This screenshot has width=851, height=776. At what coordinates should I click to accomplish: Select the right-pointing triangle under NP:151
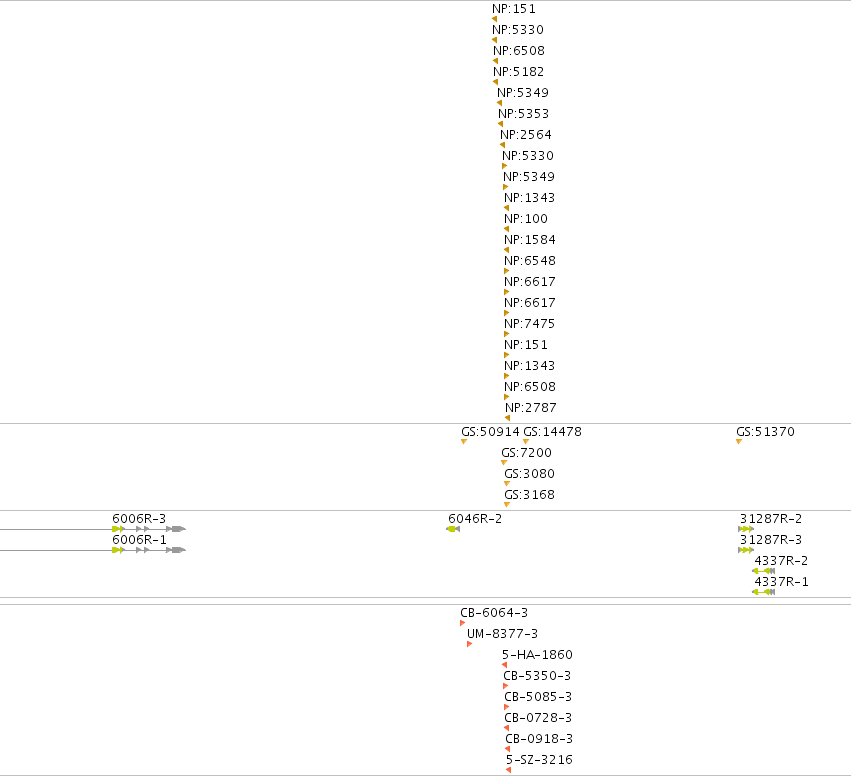point(506,355)
